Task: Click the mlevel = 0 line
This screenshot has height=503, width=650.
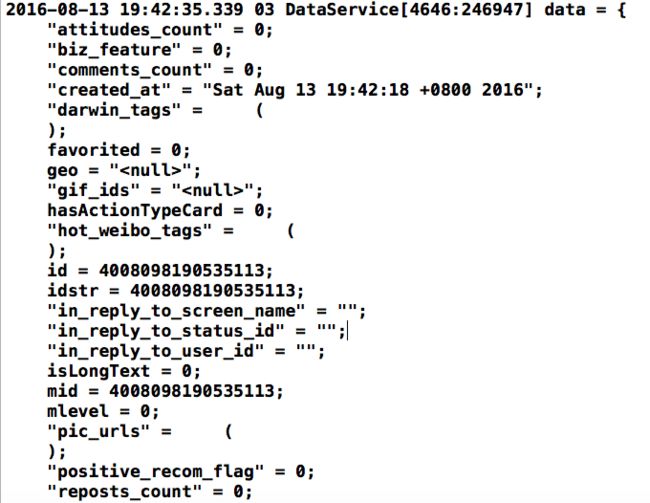Action: pyautogui.click(x=103, y=411)
